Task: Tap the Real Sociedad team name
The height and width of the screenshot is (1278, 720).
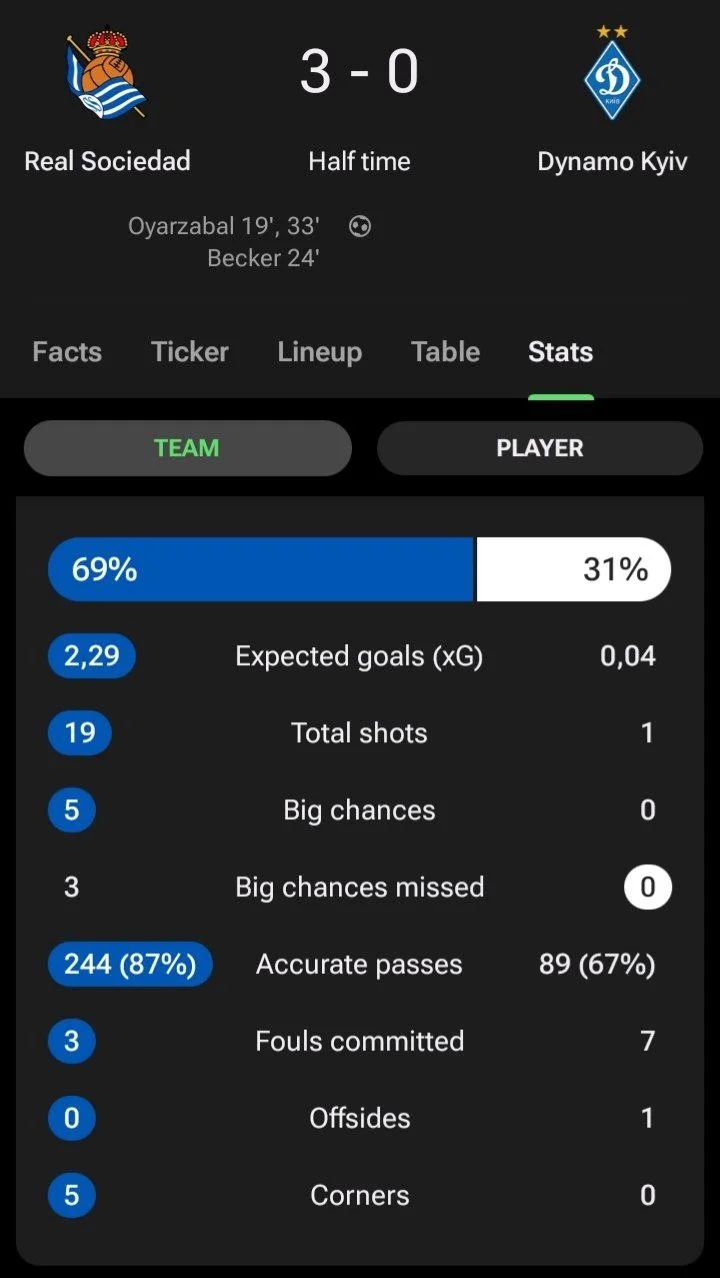Action: tap(107, 161)
